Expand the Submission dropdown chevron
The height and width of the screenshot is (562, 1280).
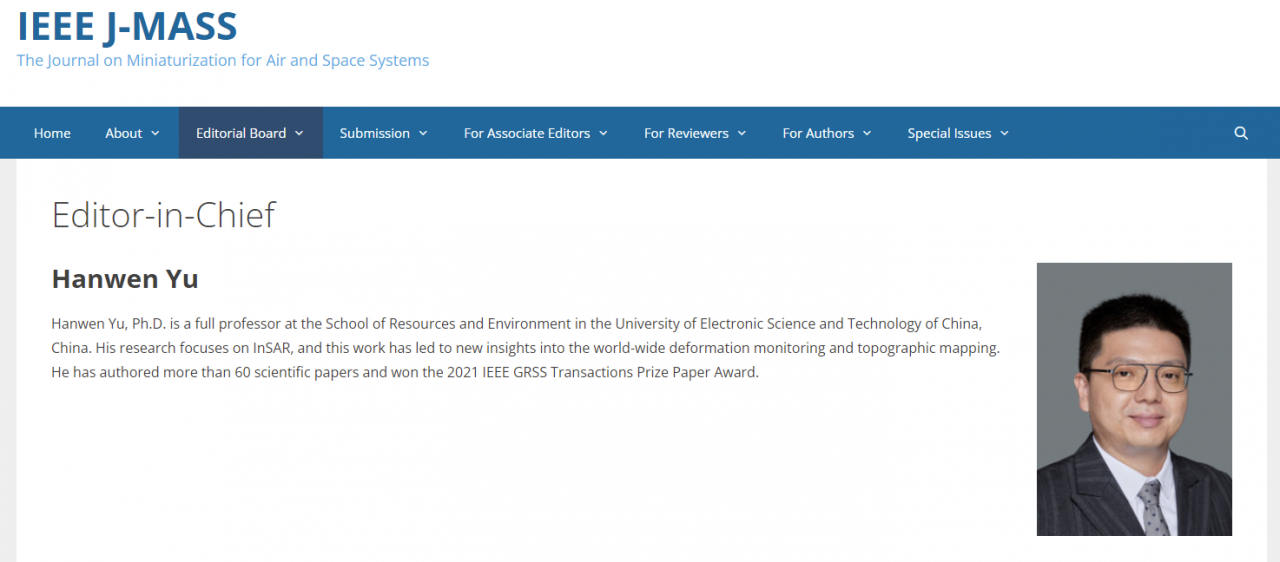click(423, 133)
